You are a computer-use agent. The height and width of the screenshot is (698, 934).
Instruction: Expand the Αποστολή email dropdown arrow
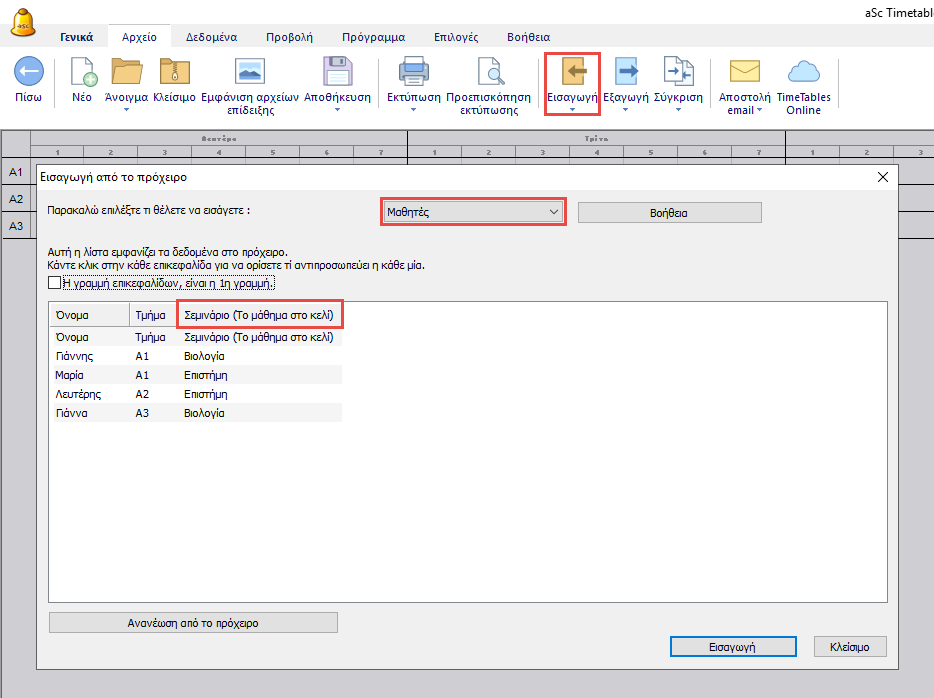[759, 110]
